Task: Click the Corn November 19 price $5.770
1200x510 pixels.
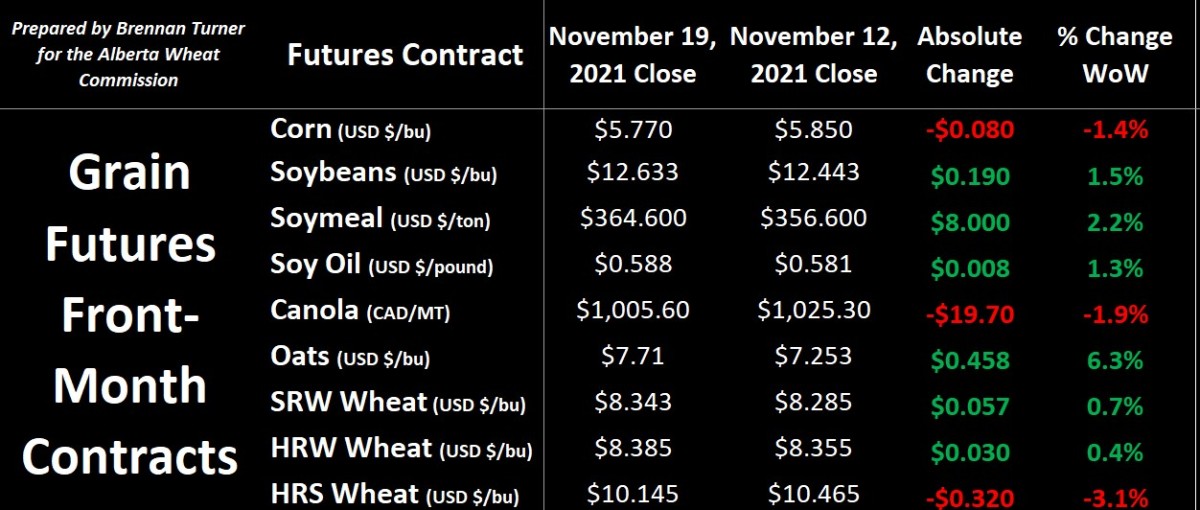Action: tap(632, 129)
